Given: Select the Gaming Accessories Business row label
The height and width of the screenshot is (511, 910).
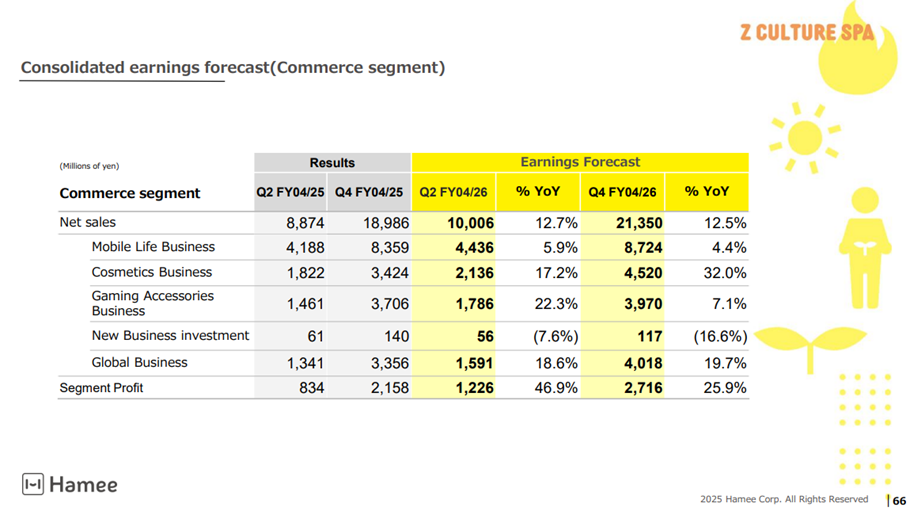Looking at the screenshot, I should 153,303.
